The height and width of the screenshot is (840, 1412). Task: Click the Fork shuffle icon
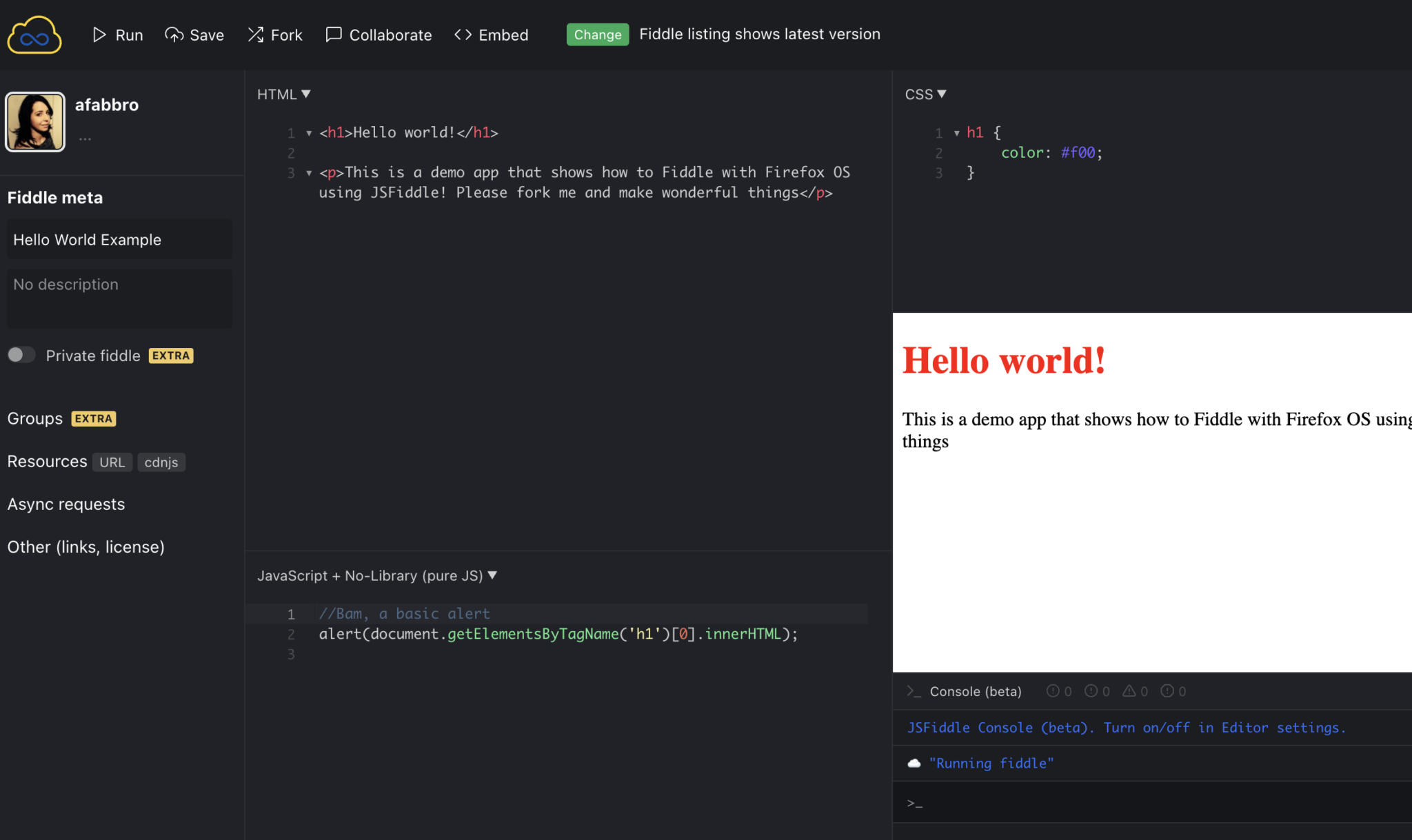click(256, 34)
